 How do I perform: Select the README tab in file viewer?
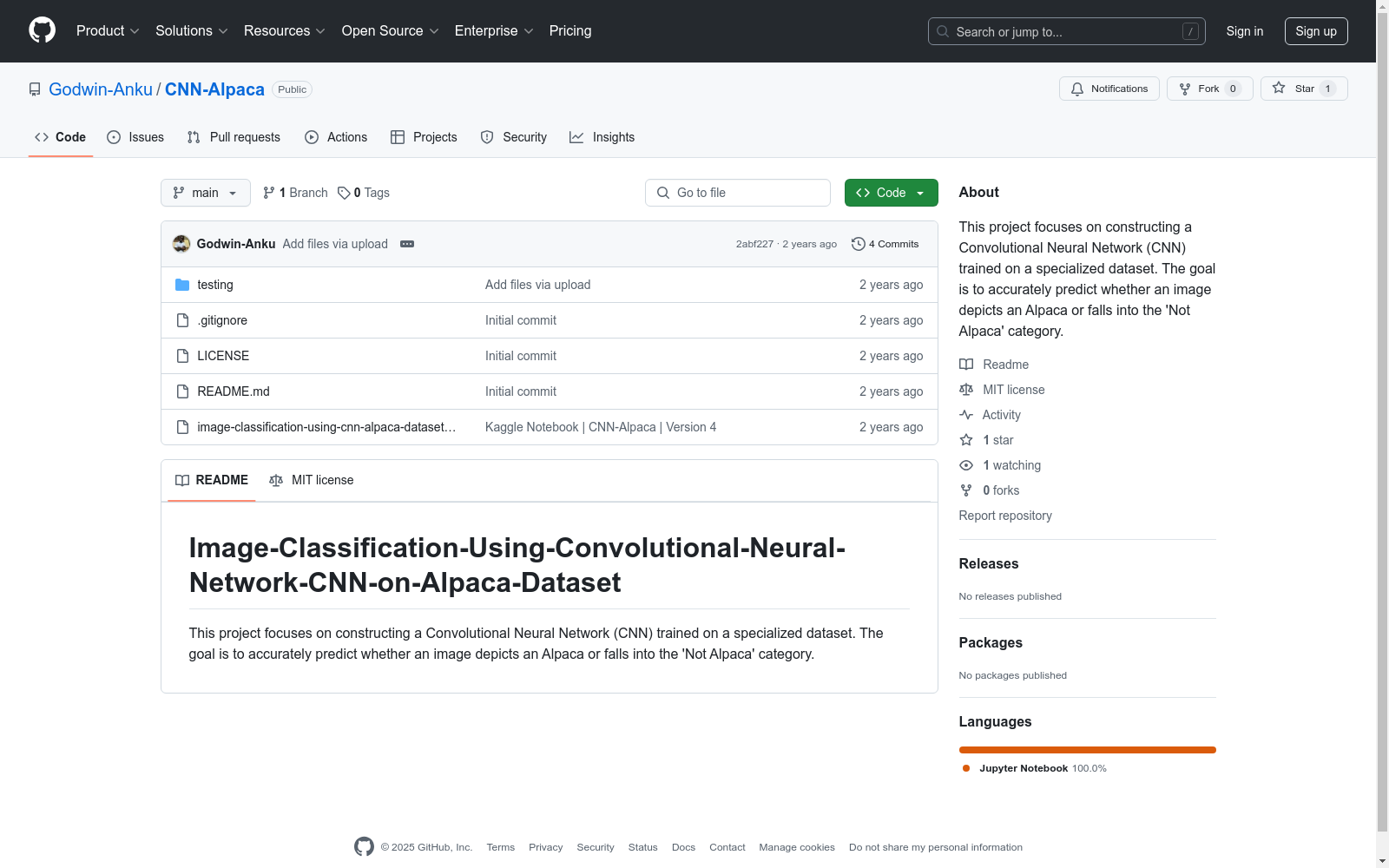coord(212,480)
